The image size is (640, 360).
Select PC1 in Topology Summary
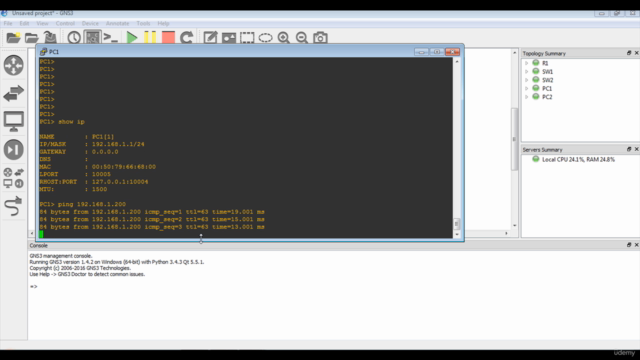coord(547,88)
